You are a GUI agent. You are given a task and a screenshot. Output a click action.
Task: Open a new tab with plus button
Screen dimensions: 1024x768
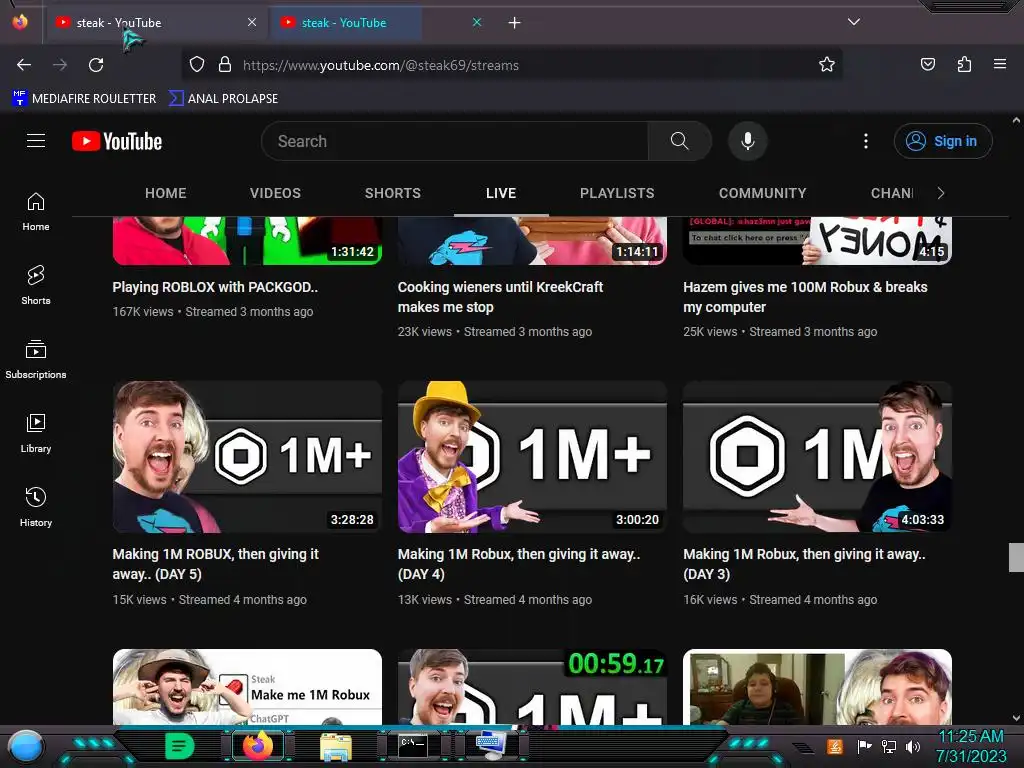point(515,23)
